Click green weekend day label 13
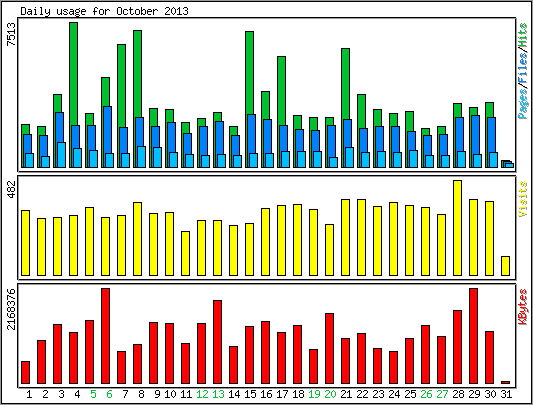This screenshot has height=405, width=533. point(218,394)
